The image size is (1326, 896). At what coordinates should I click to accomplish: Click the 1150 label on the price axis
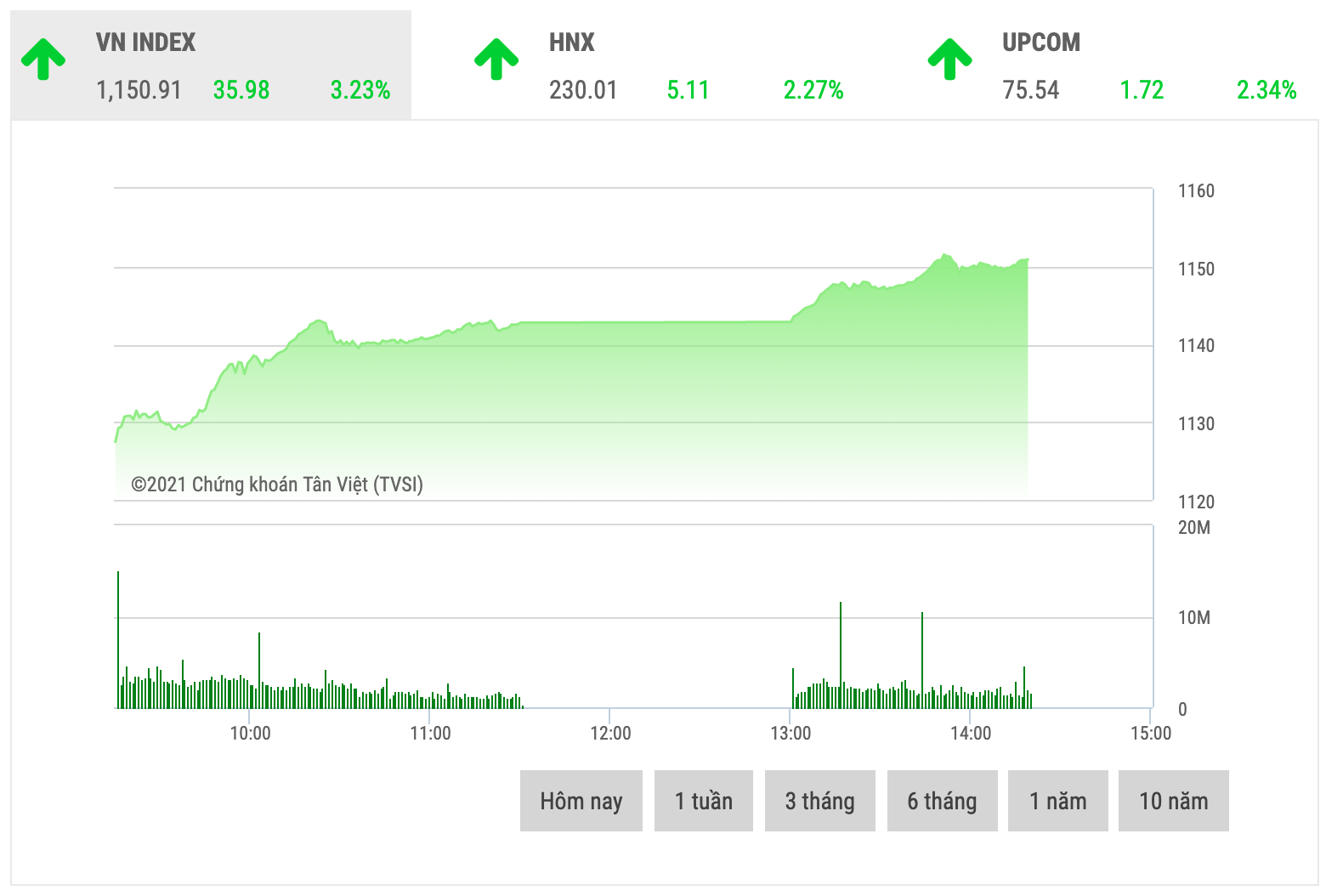point(1196,269)
